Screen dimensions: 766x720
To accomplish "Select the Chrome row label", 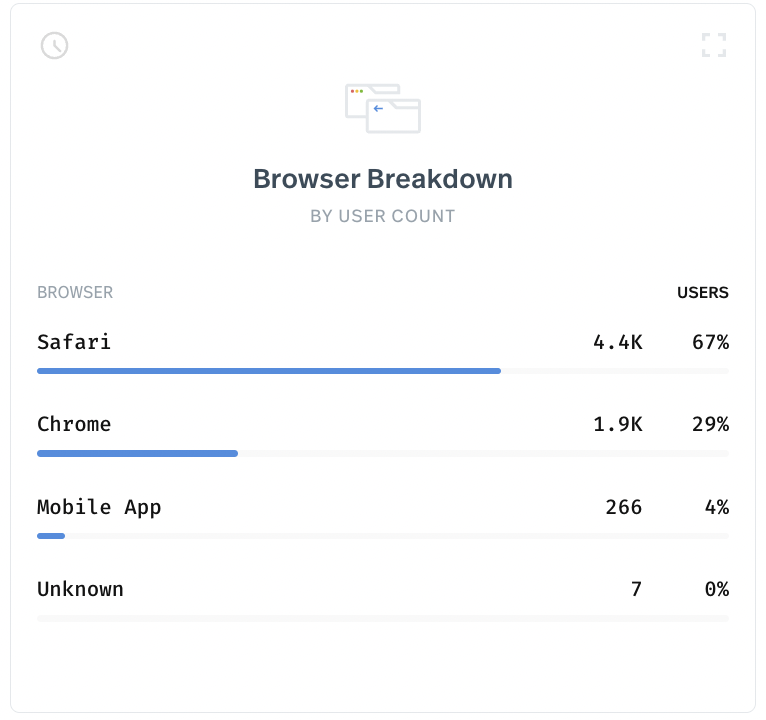I will pyautogui.click(x=74, y=424).
